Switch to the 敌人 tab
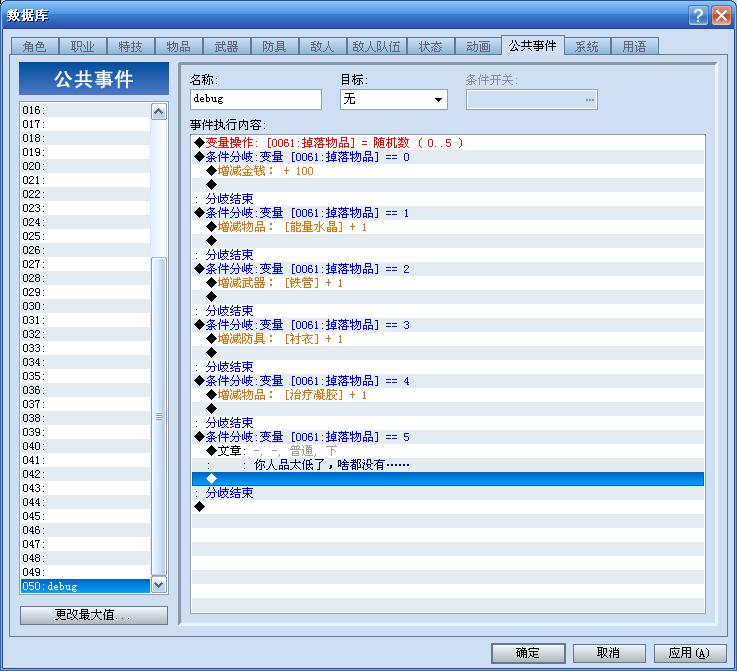Viewport: 737px width, 671px height. (x=322, y=46)
